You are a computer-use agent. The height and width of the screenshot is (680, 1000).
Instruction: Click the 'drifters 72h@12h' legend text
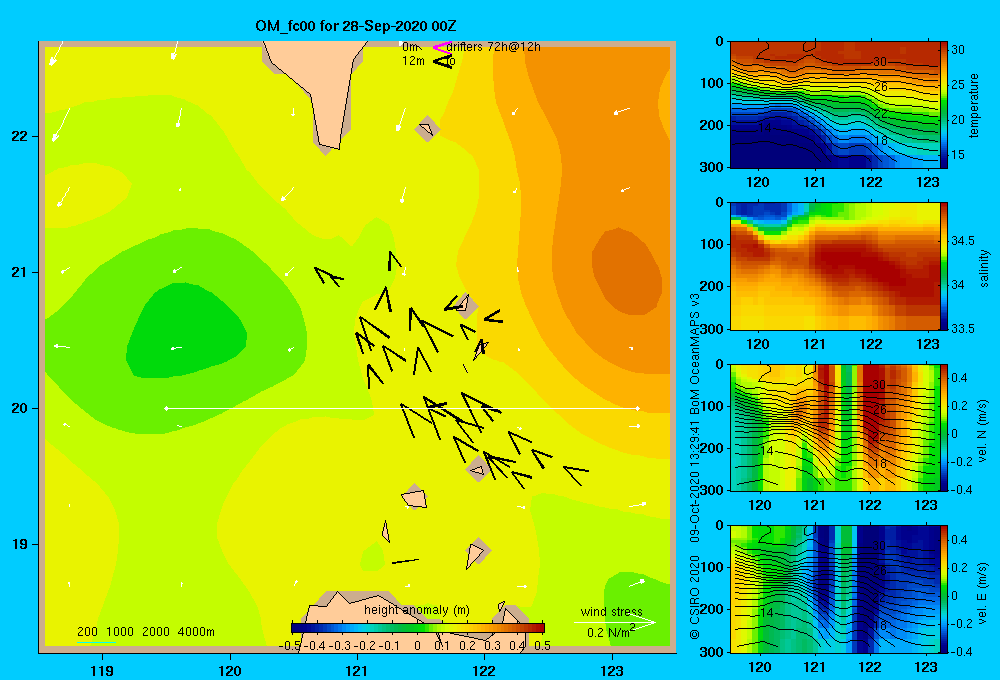[493, 47]
